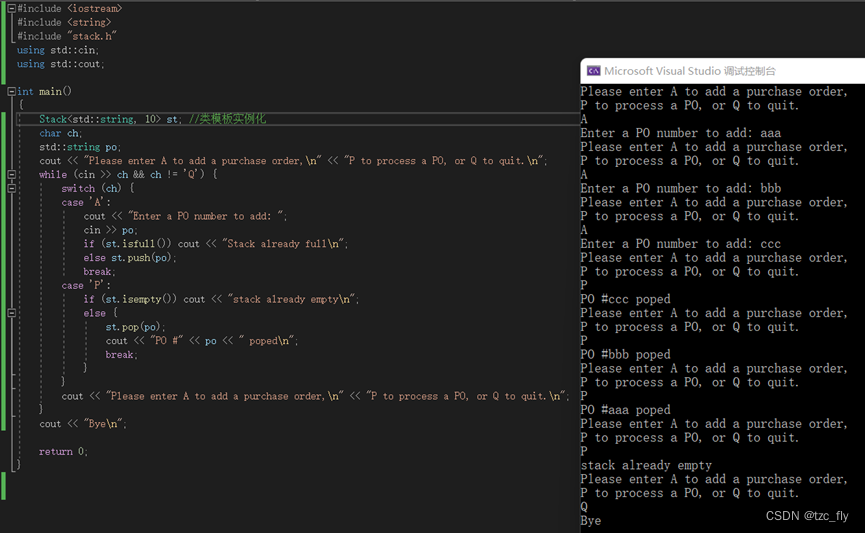This screenshot has height=533, width=865.
Task: Collapse the #include block in code gutter
Action: (x=10, y=8)
